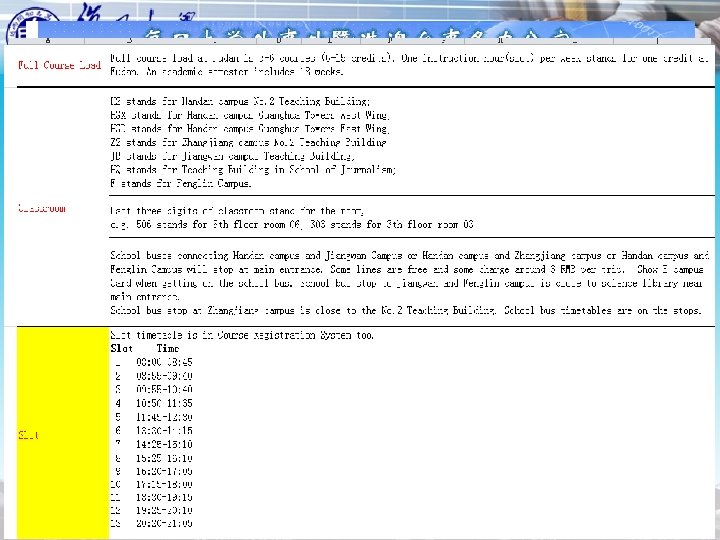This screenshot has width=720, height=540.
Task: Select line about Guanghua Towers West Wing
Action: 250,115
